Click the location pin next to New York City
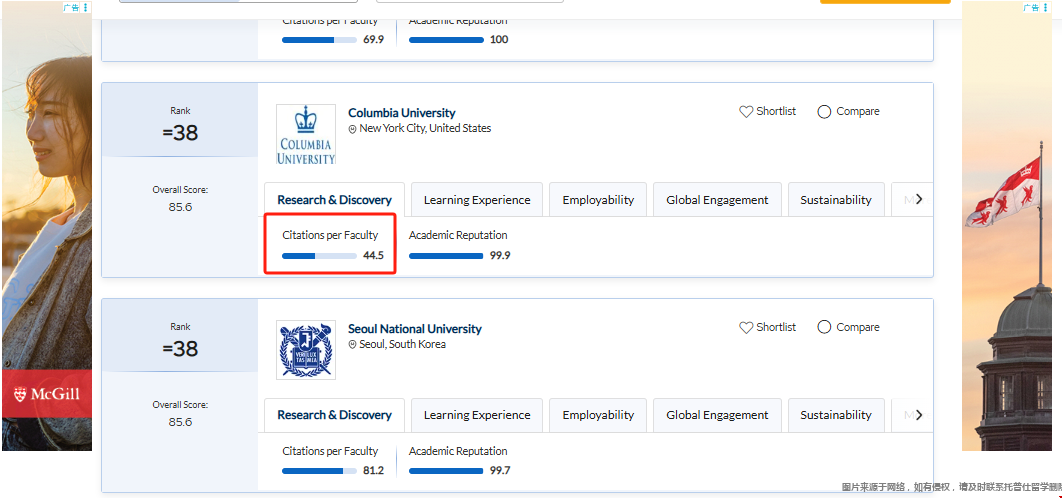The image size is (1062, 498). 353,129
